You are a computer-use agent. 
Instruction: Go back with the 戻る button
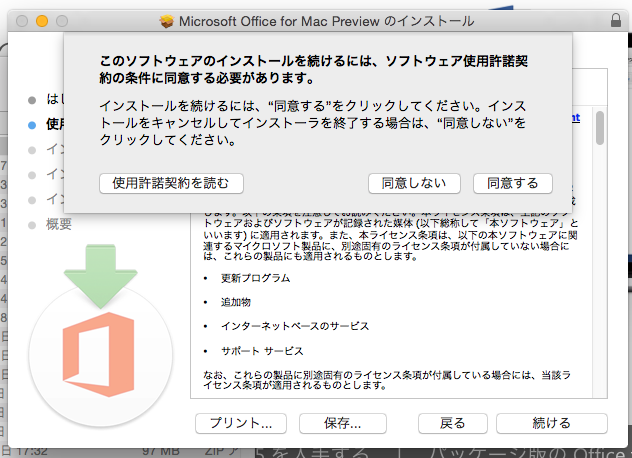[x=453, y=423]
